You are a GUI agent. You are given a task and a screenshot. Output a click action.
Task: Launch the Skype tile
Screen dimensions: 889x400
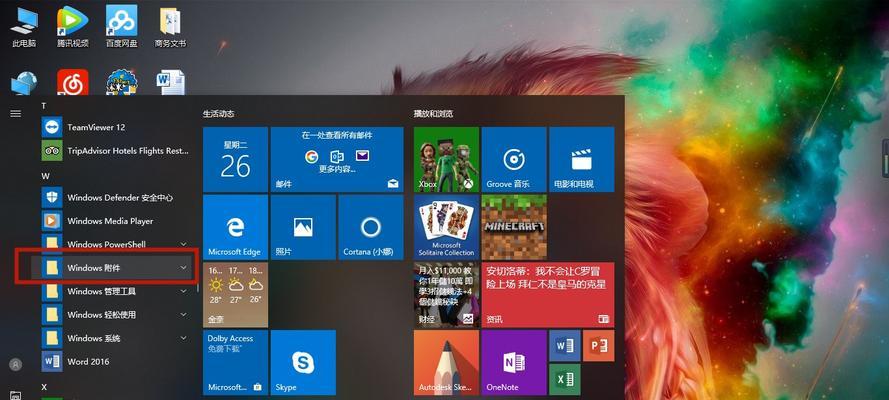(303, 363)
